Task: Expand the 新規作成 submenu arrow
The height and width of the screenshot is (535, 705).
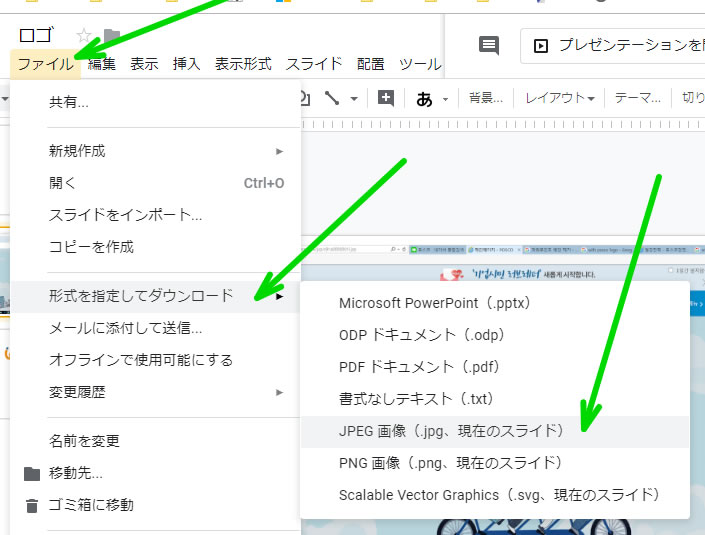Action: point(280,152)
